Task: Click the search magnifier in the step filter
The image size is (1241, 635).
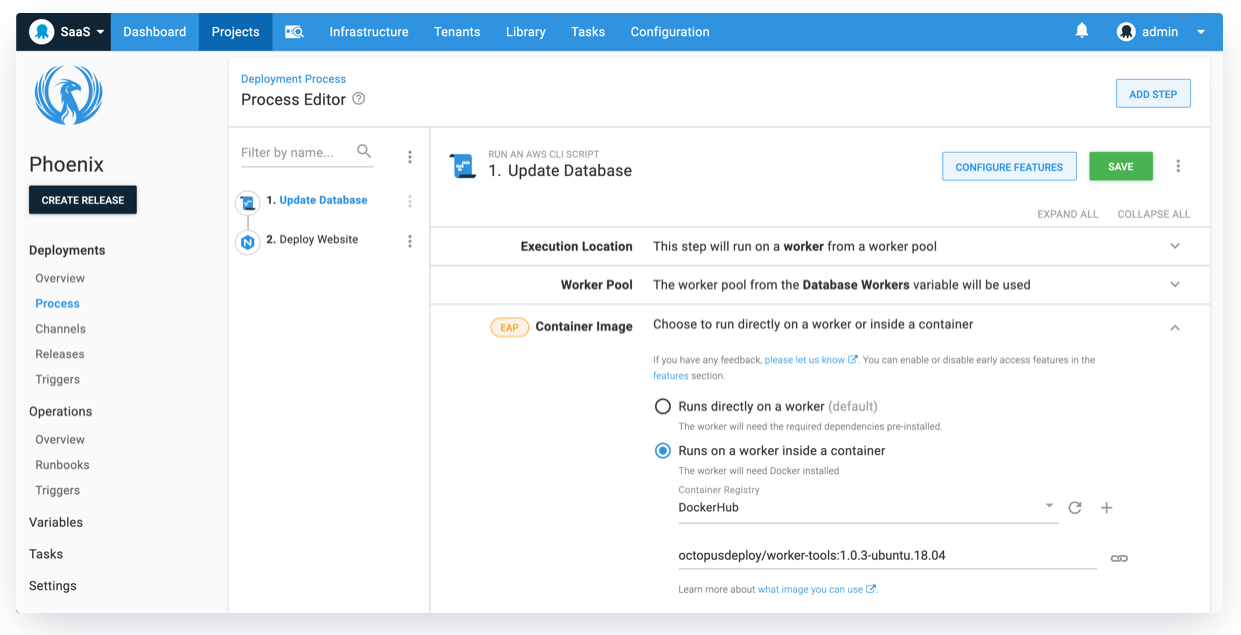Action: coord(363,152)
